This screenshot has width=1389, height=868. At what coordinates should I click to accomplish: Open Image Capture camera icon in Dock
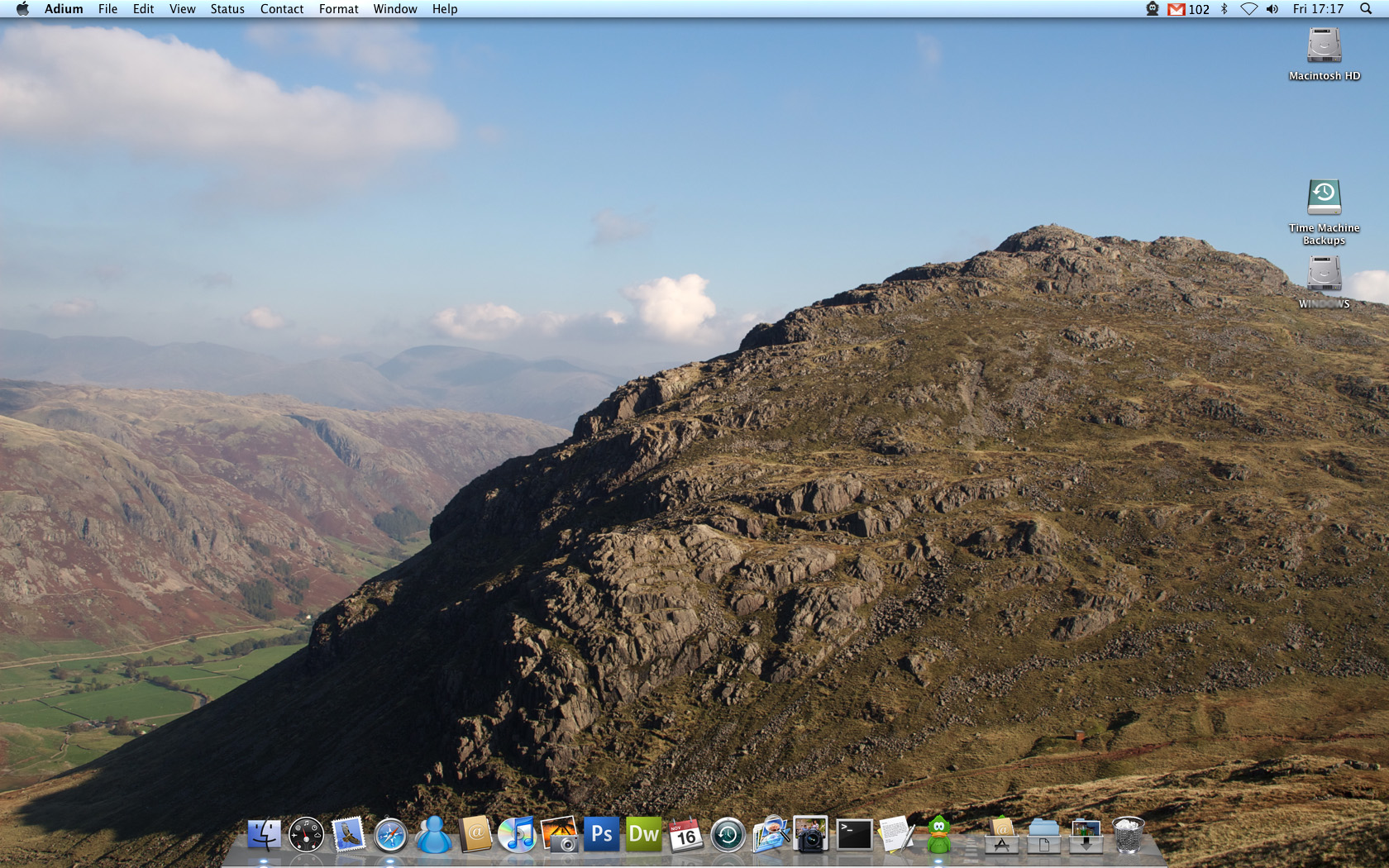point(811,834)
